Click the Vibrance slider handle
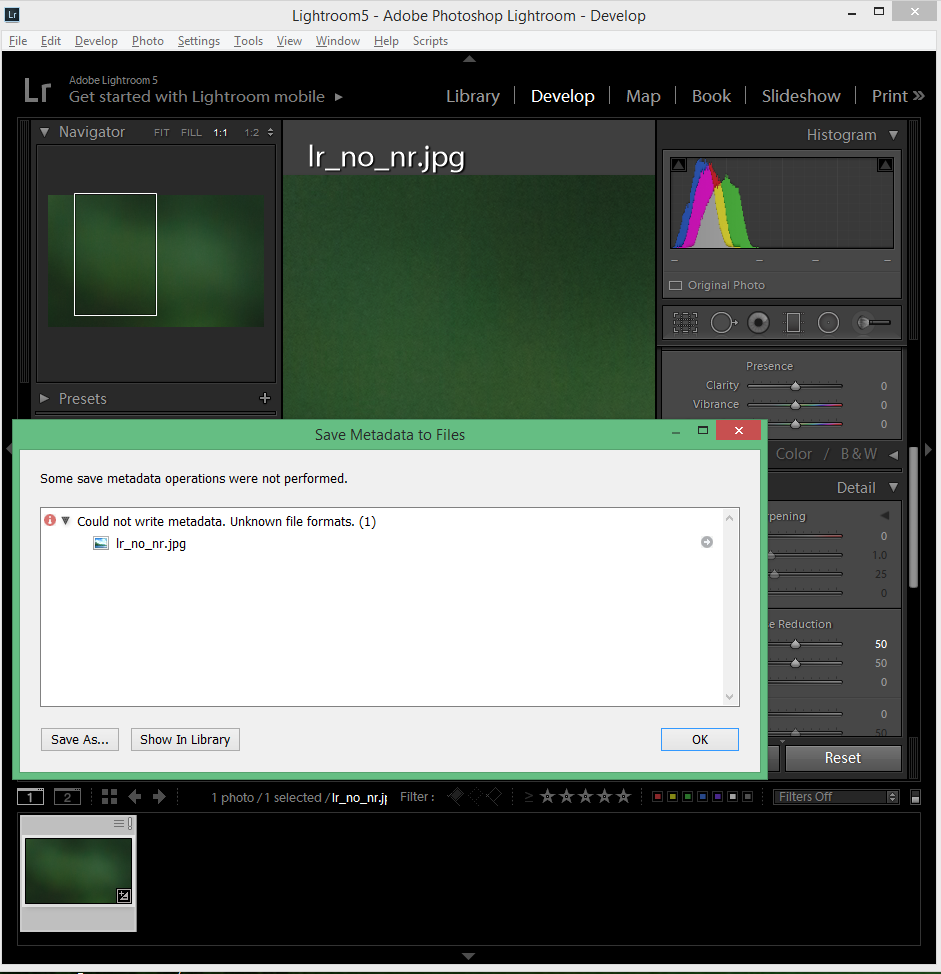This screenshot has height=974, width=941. [x=795, y=405]
